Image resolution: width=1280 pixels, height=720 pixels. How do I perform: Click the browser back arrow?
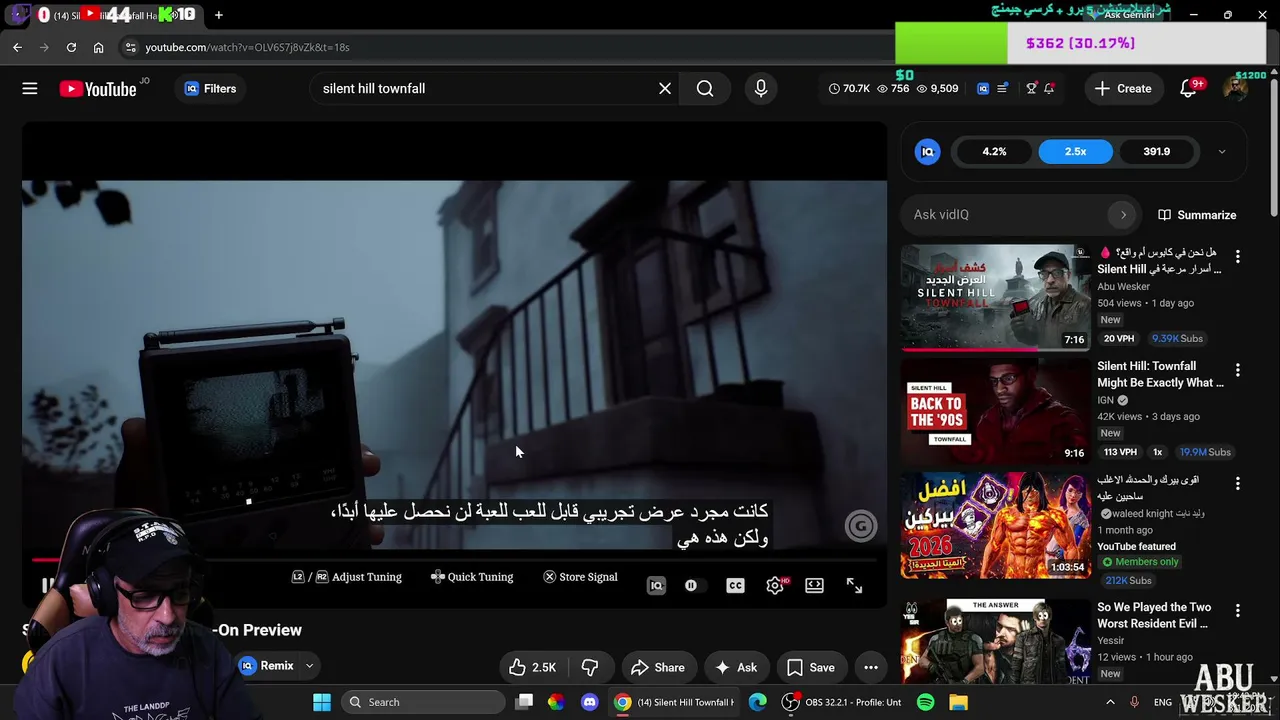17,47
